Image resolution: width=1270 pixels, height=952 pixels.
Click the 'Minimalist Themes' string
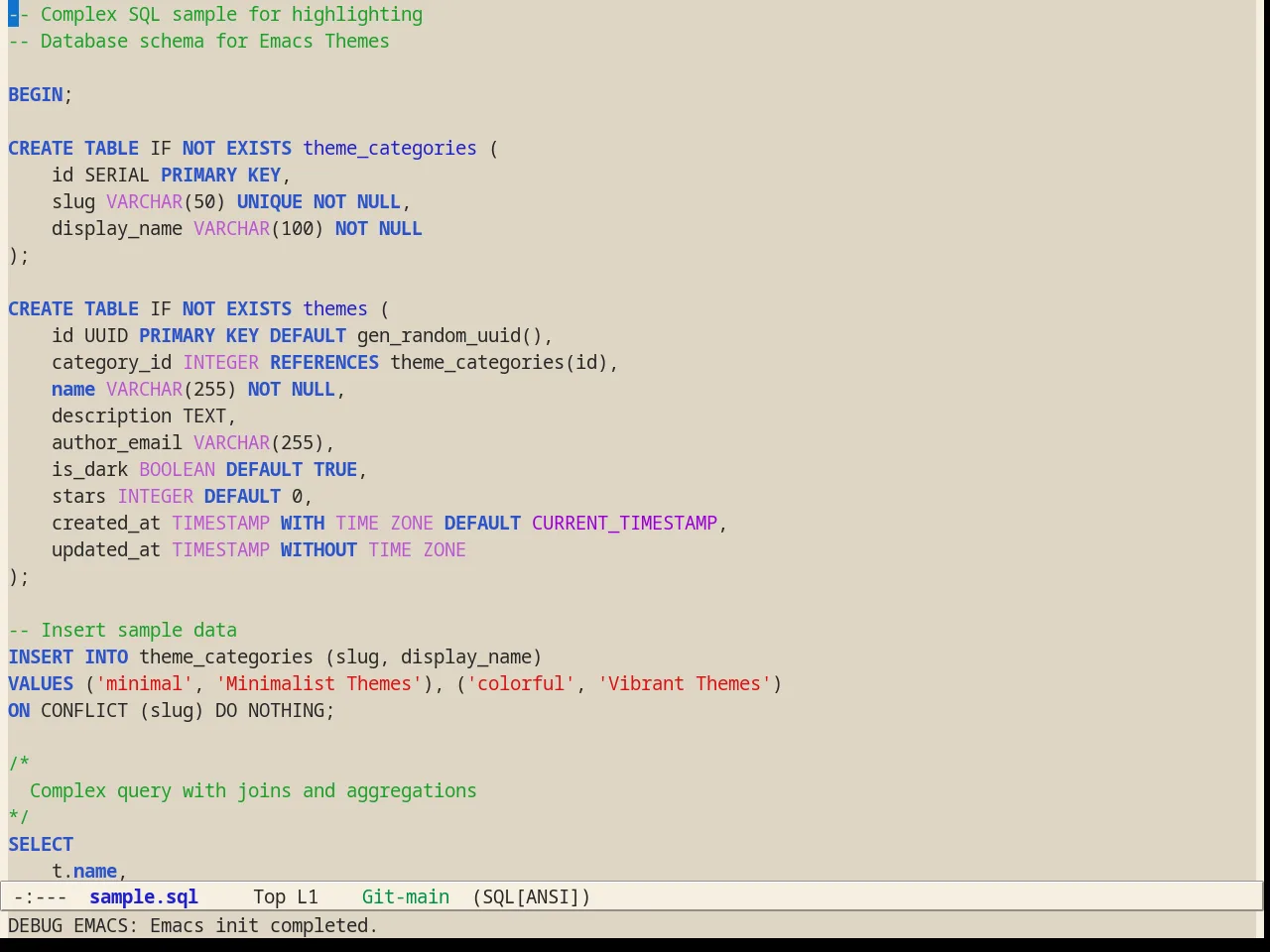[x=318, y=683]
